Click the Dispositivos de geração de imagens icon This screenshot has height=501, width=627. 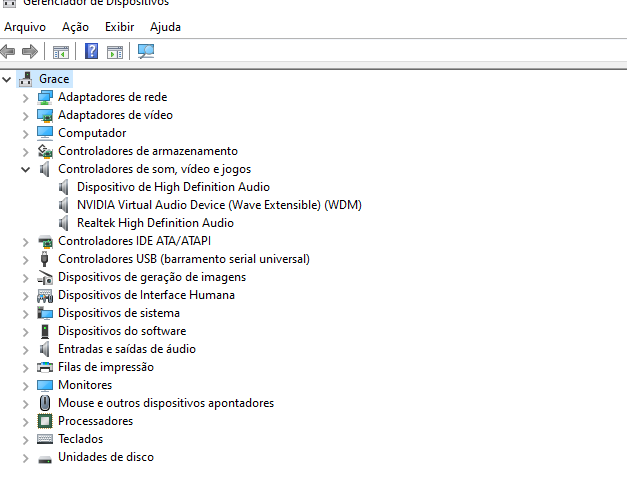pos(45,277)
